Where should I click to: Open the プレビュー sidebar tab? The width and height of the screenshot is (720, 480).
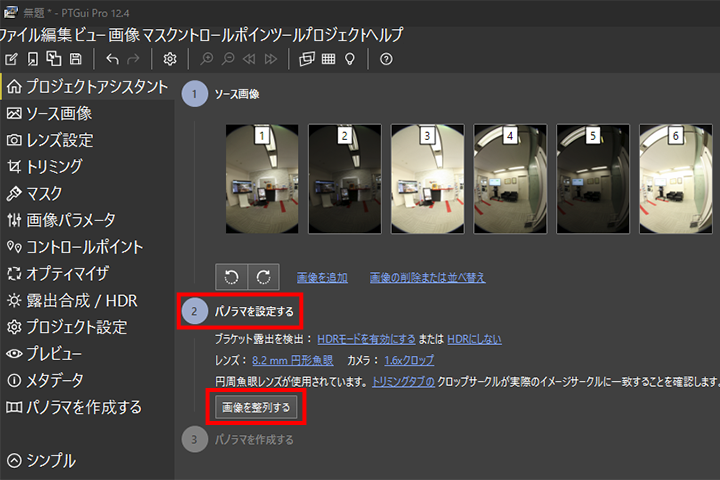tap(45, 354)
